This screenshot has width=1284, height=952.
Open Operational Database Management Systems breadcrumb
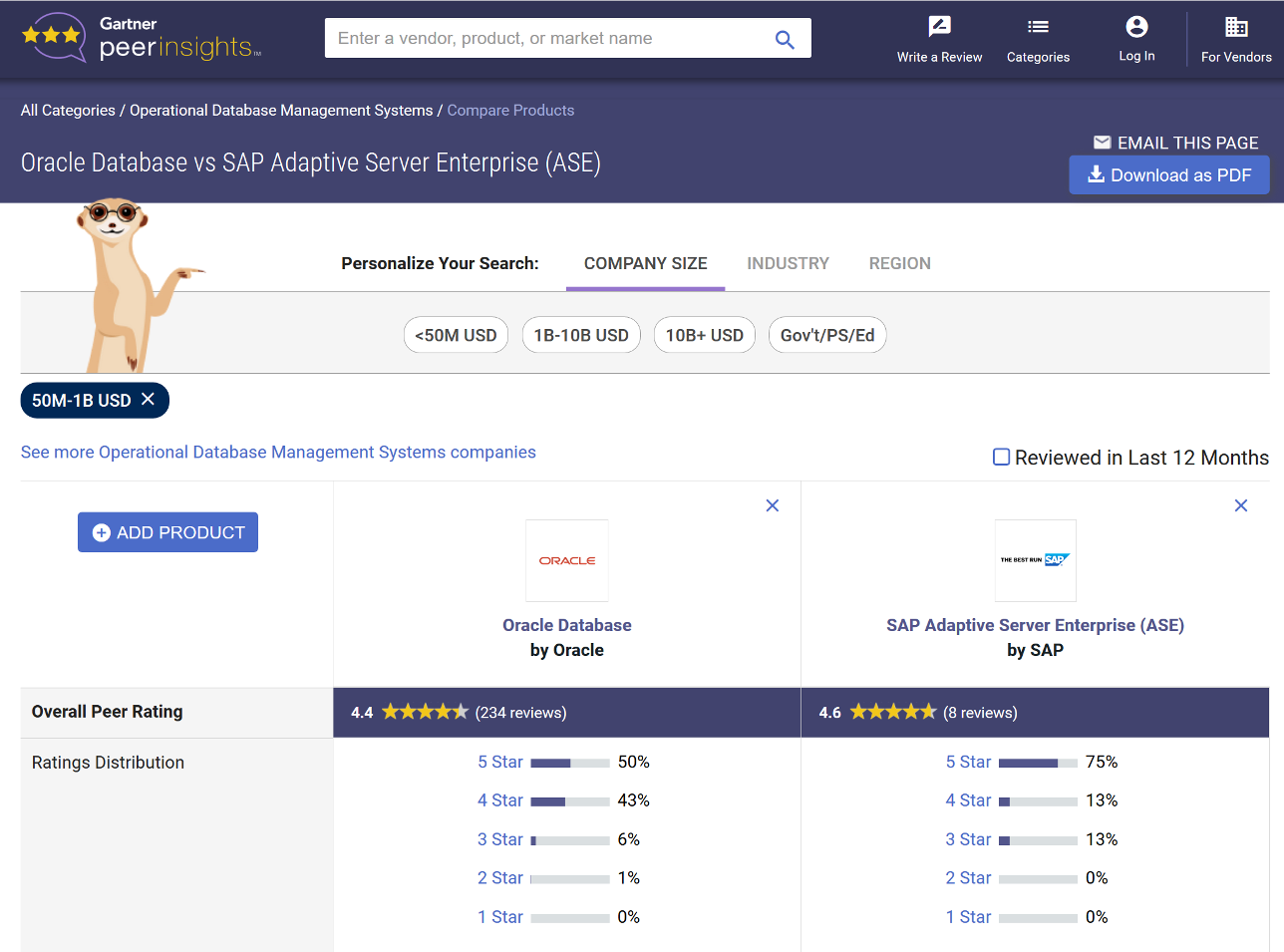(x=281, y=111)
